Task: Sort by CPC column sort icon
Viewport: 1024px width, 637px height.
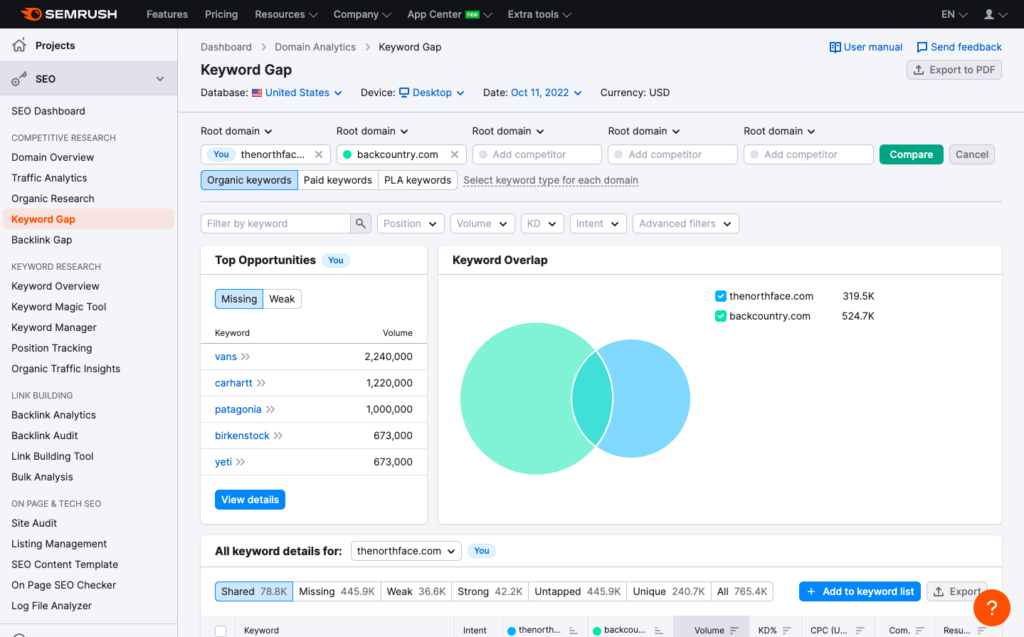Action: pyautogui.click(x=860, y=630)
